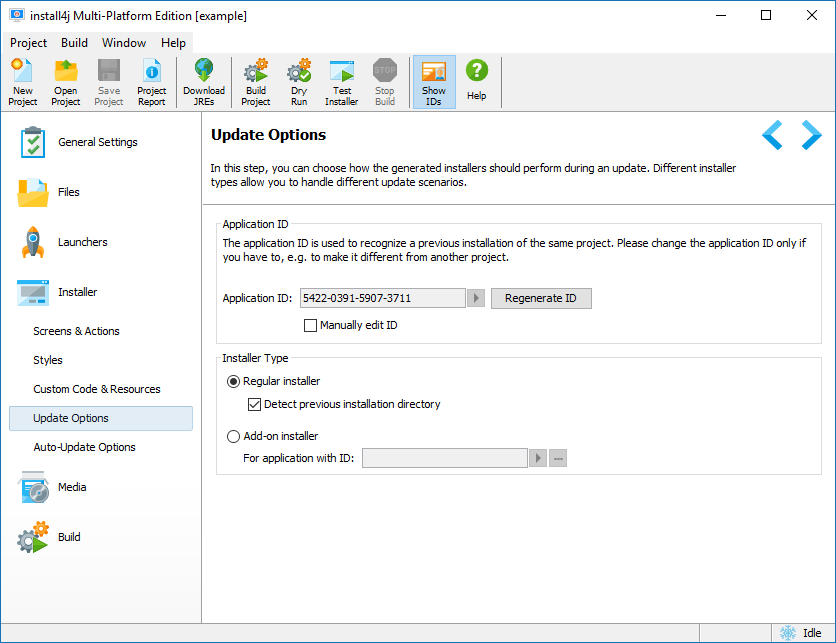Go to next step with right arrow

(811, 135)
